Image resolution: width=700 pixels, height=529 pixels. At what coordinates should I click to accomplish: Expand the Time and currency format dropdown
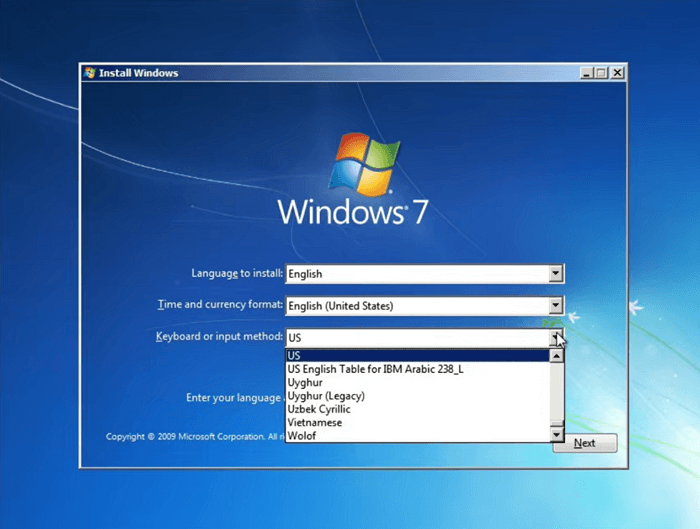click(x=556, y=305)
